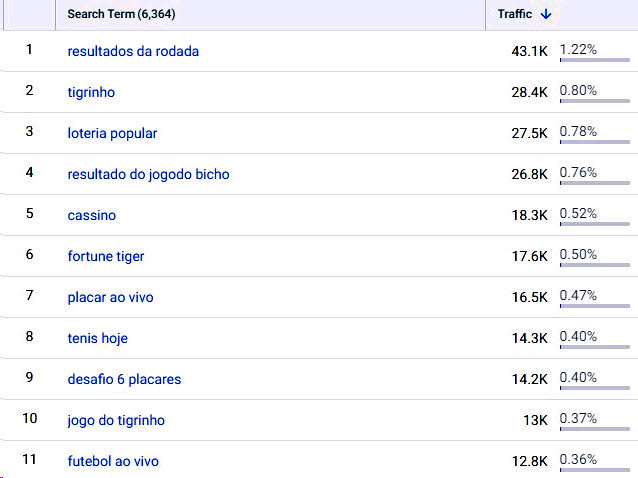Screen dimensions: 638x478
Task: Click the 'cassino' search term
Action: pos(92,215)
